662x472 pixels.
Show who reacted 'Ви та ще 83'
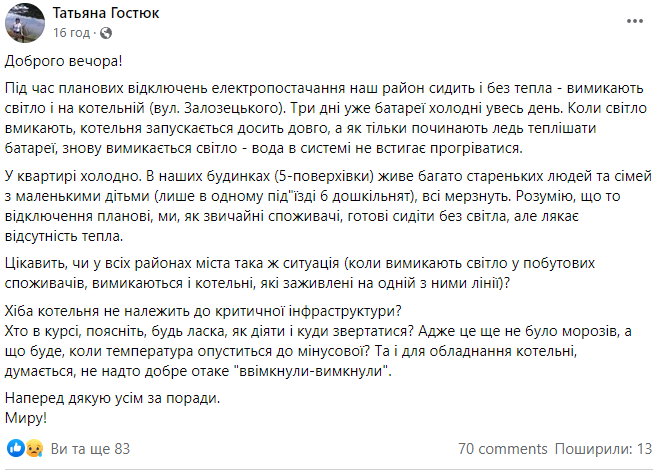click(90, 449)
